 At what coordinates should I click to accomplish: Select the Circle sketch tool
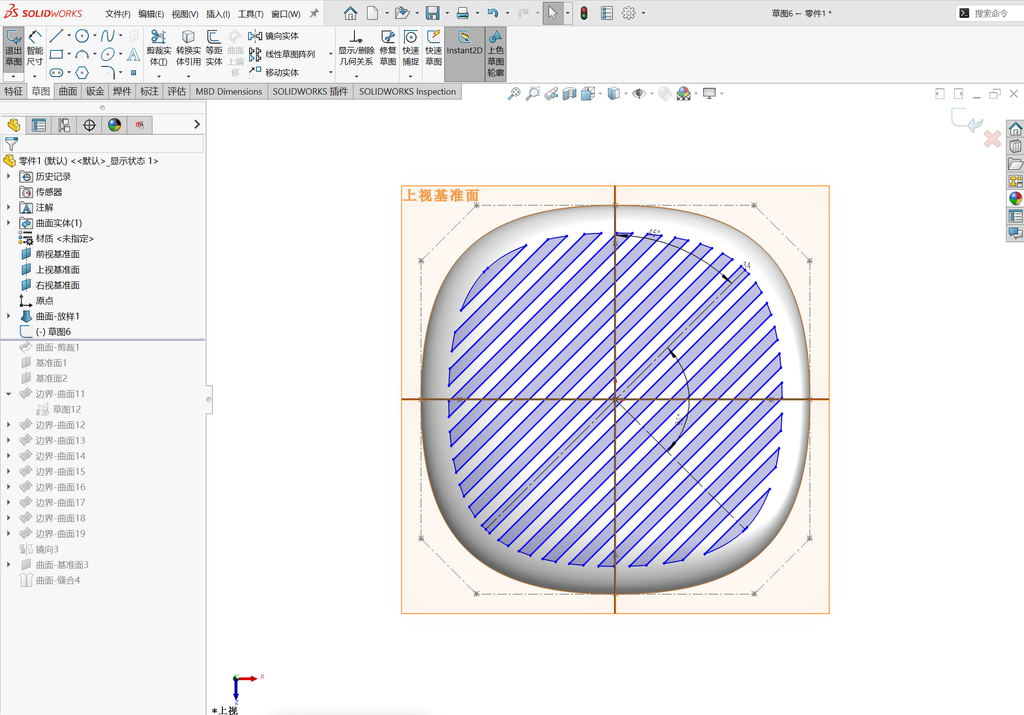[82, 36]
